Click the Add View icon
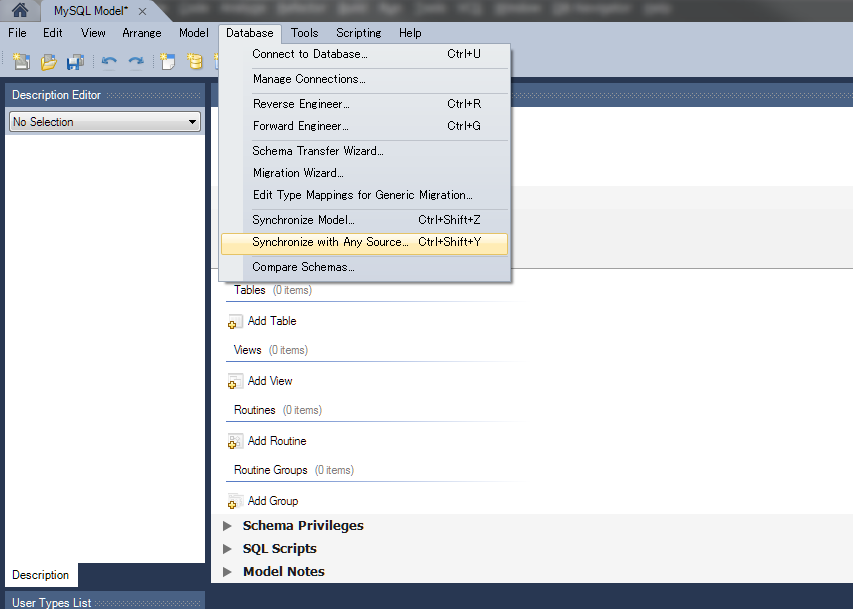853x609 pixels. pos(234,382)
